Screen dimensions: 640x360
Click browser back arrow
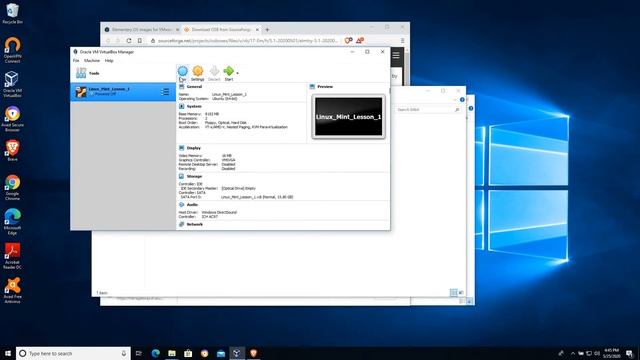108,41
